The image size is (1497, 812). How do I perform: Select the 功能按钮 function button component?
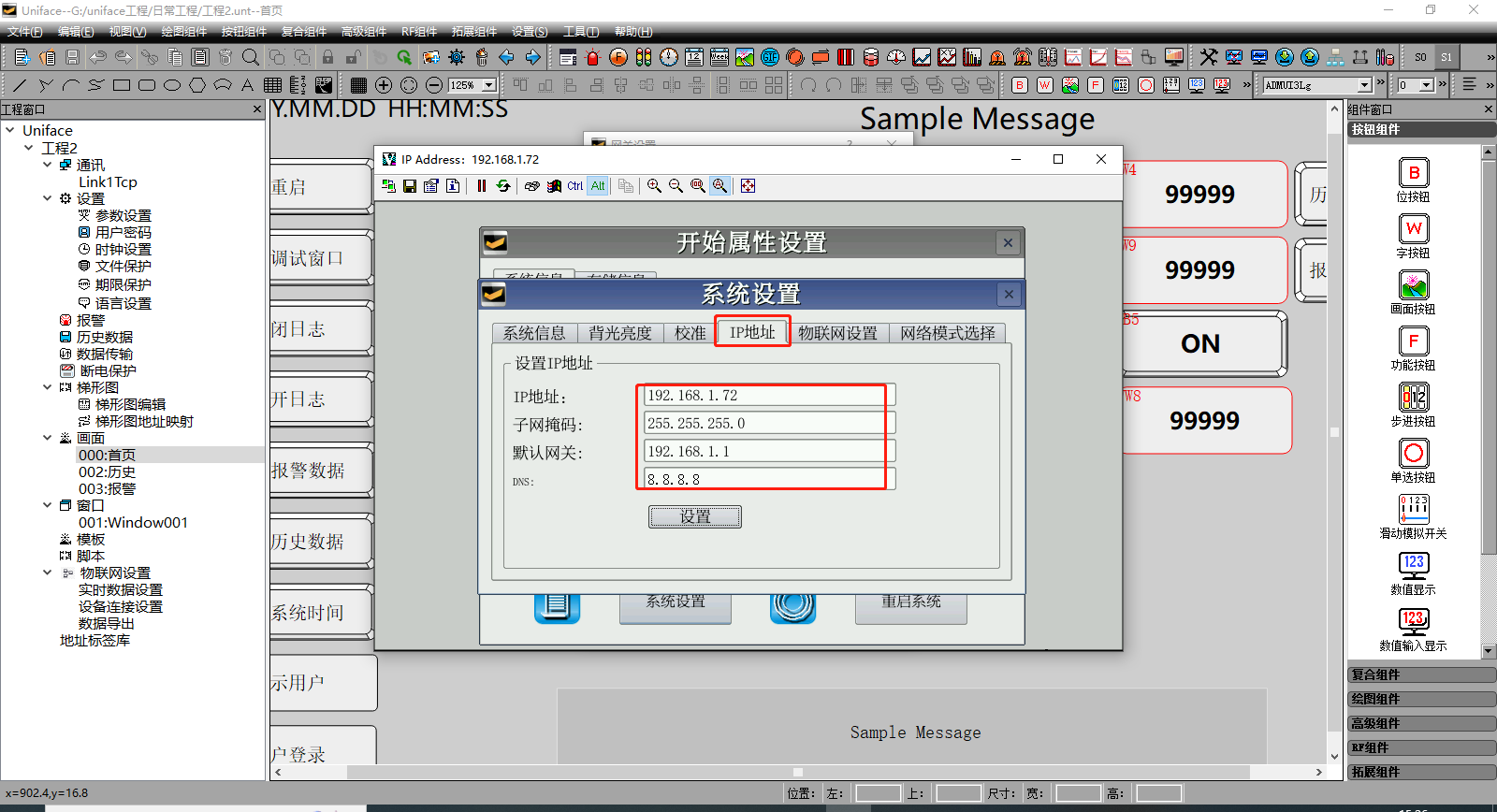pos(1414,349)
